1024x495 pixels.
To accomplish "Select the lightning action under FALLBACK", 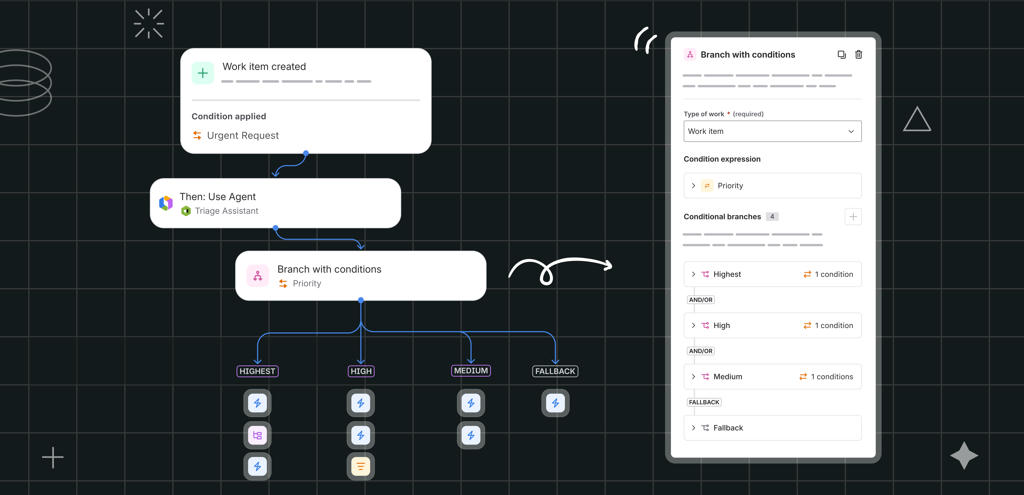I will click(555, 403).
